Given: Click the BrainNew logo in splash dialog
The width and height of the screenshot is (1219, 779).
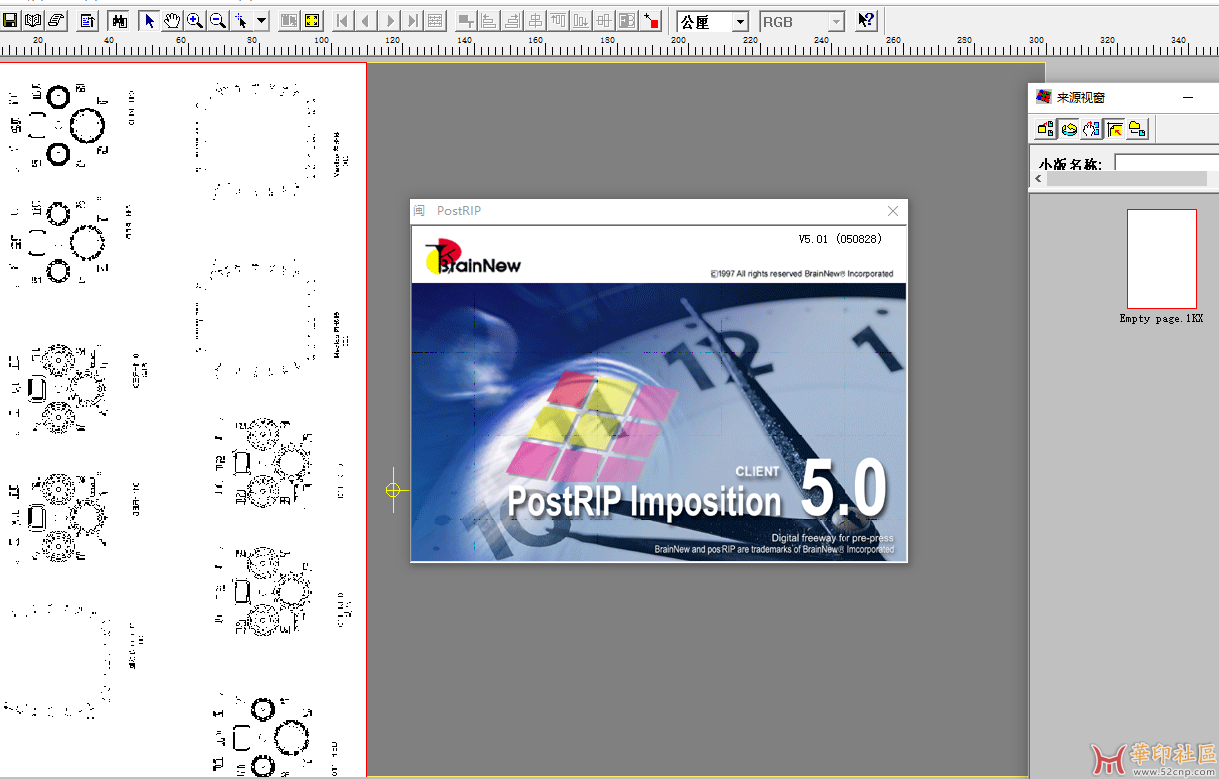Looking at the screenshot, I should 472,258.
